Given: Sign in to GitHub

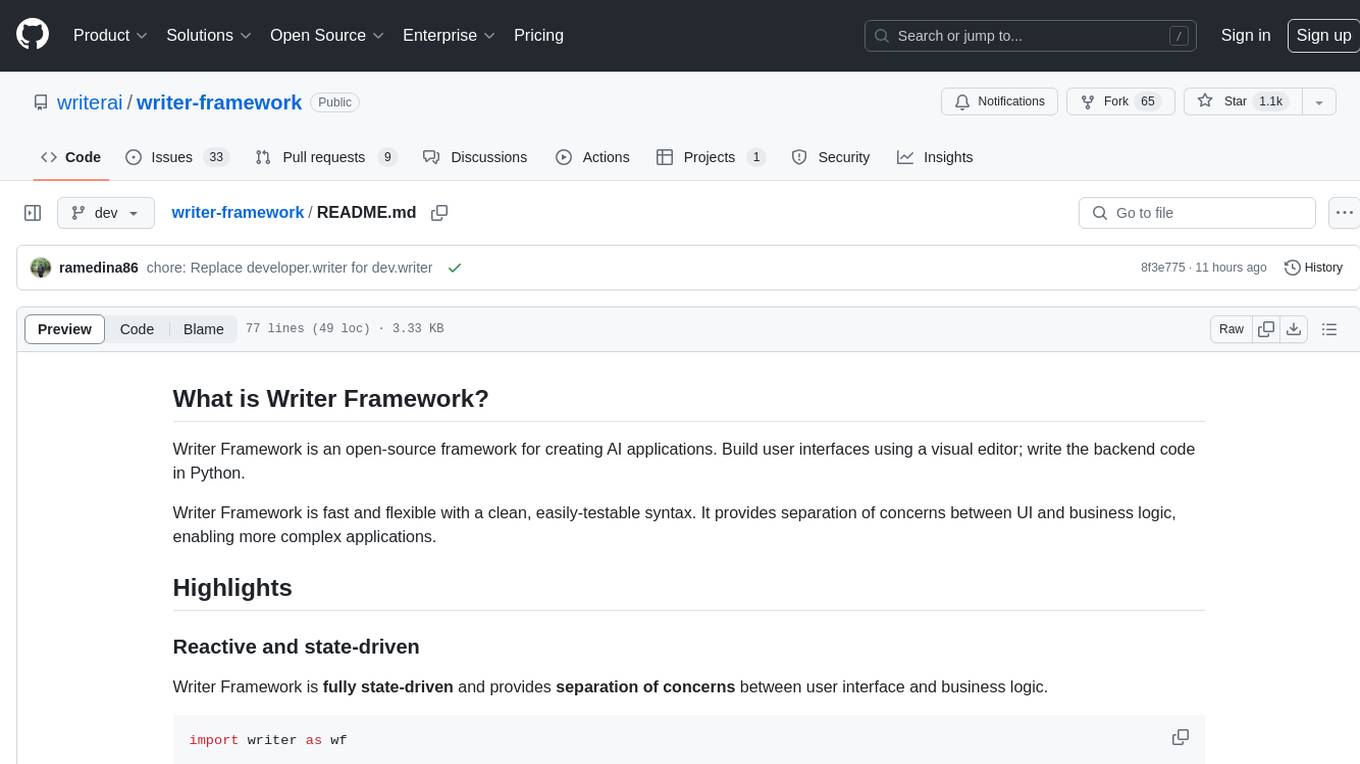Looking at the screenshot, I should point(1245,35).
